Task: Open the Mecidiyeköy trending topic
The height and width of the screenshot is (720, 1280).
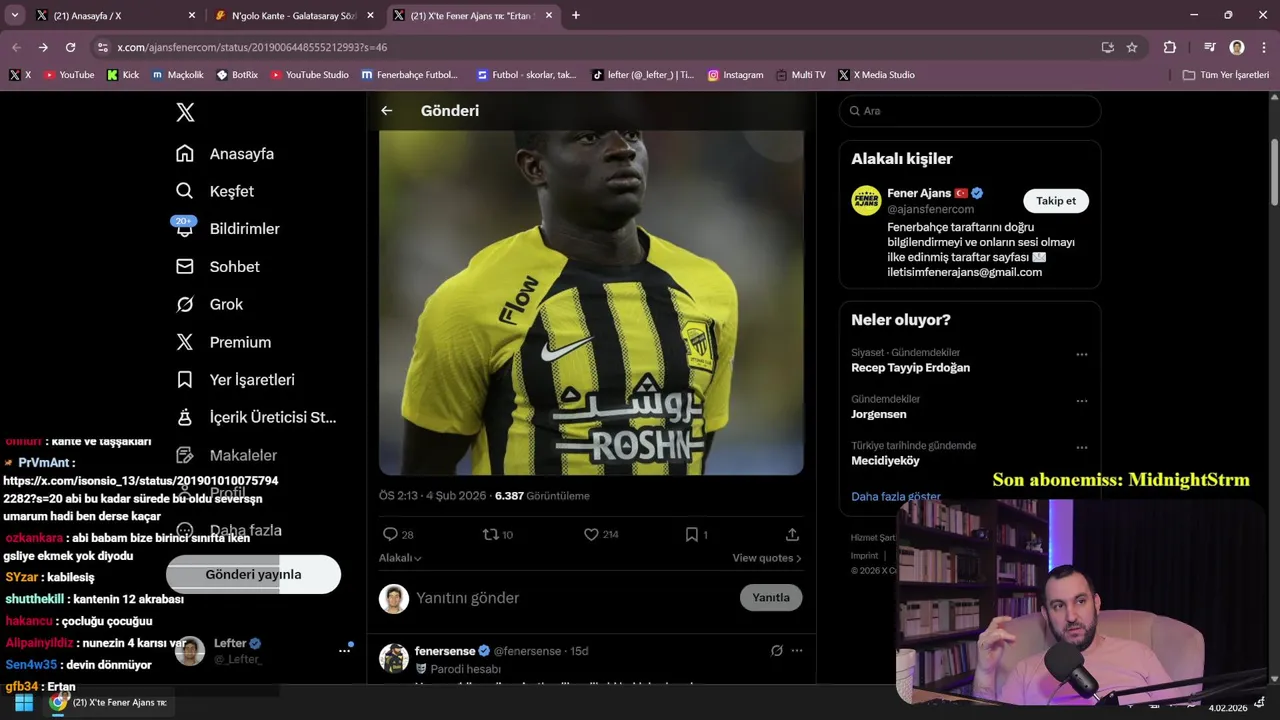Action: tap(885, 461)
